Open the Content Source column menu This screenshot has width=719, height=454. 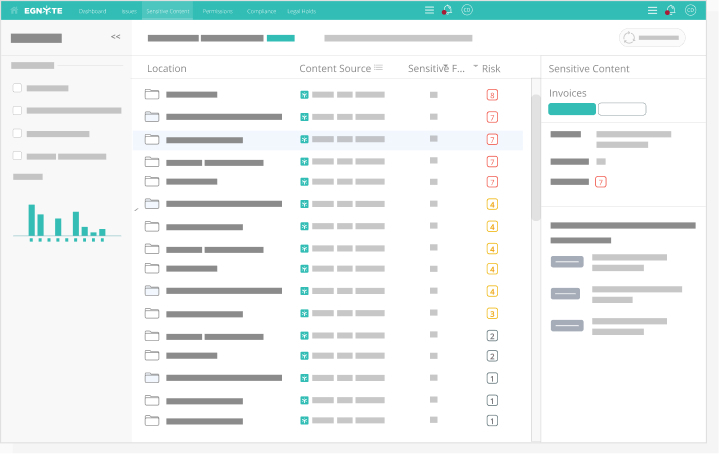[378, 68]
